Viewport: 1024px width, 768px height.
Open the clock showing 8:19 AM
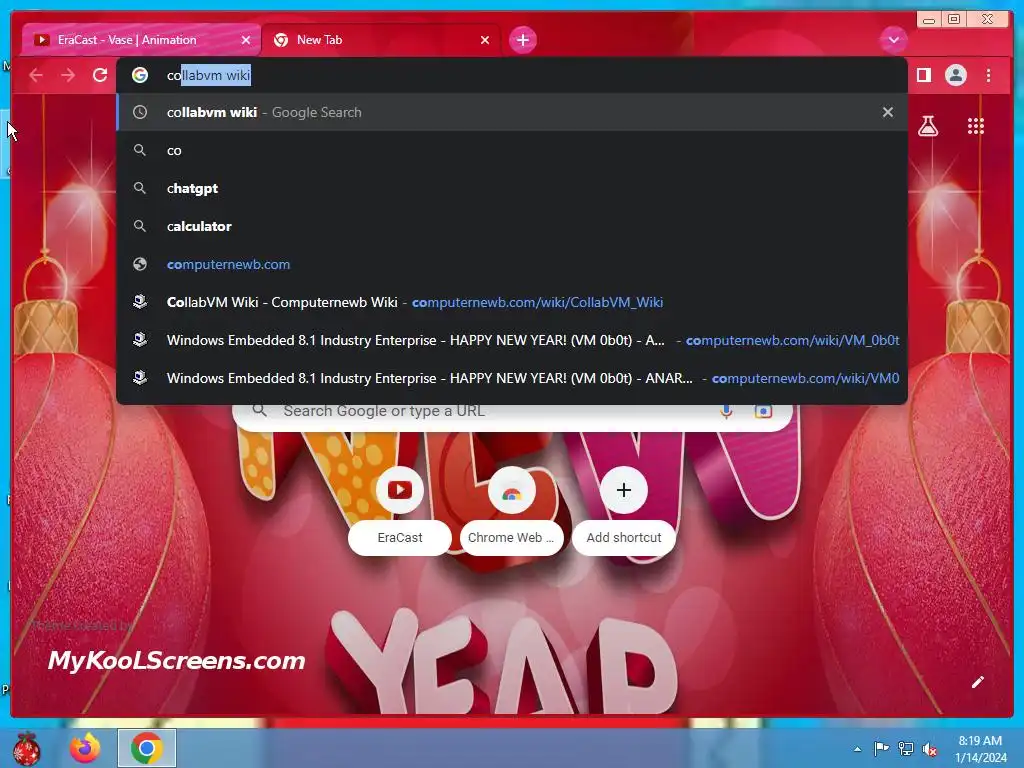[980, 749]
